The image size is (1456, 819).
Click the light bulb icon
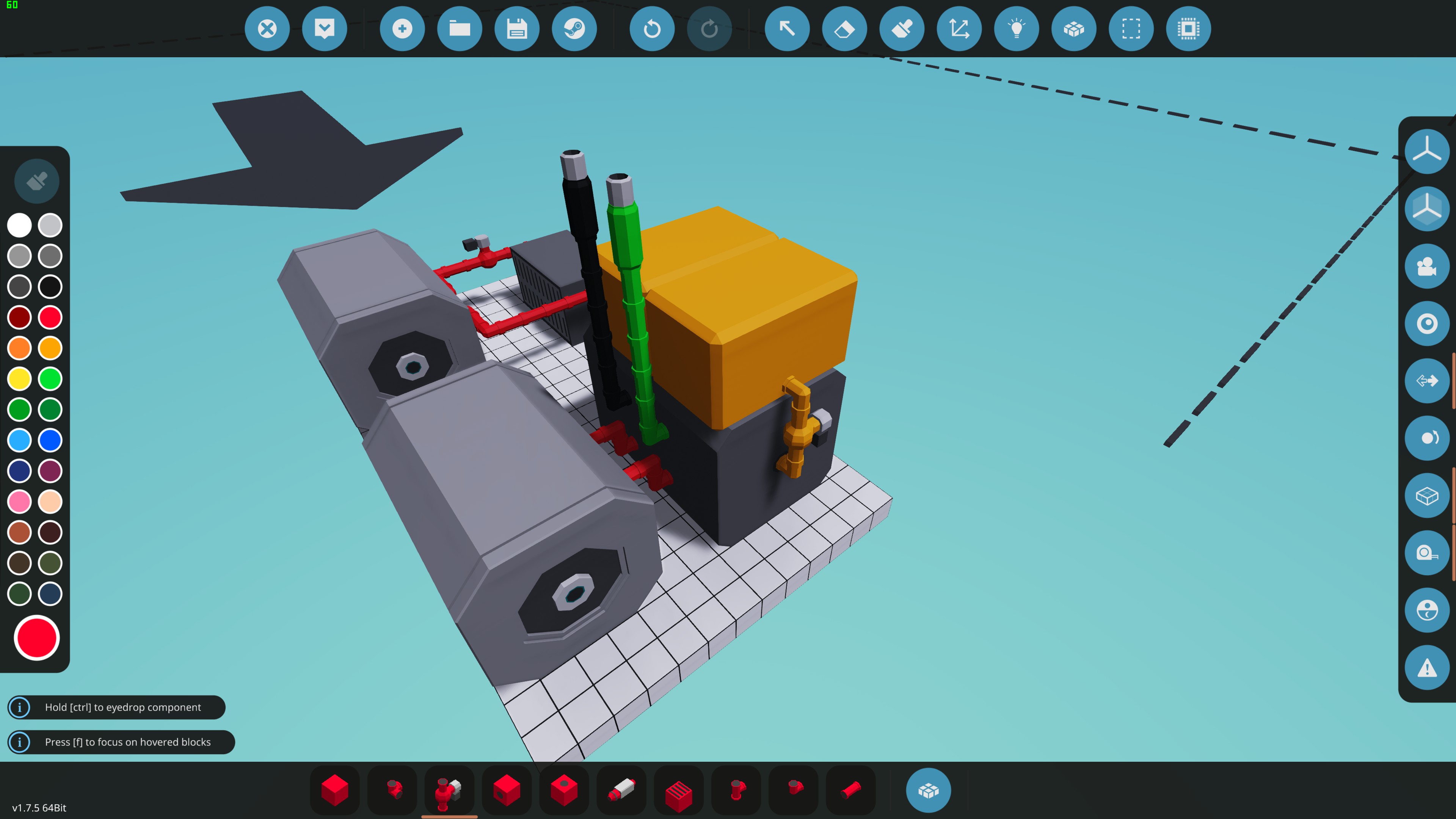(x=1016, y=29)
